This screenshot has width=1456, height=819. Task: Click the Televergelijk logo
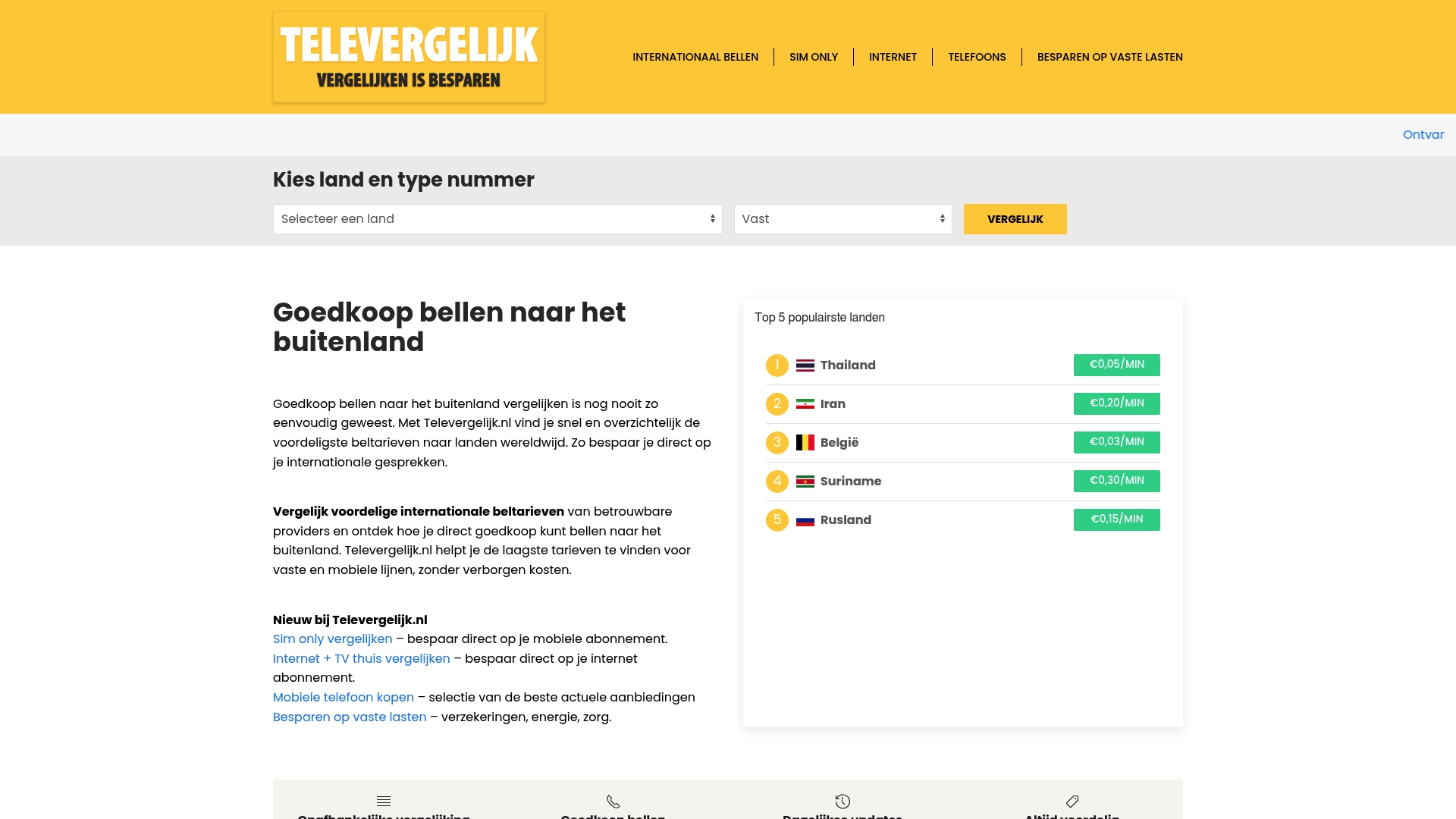(409, 56)
